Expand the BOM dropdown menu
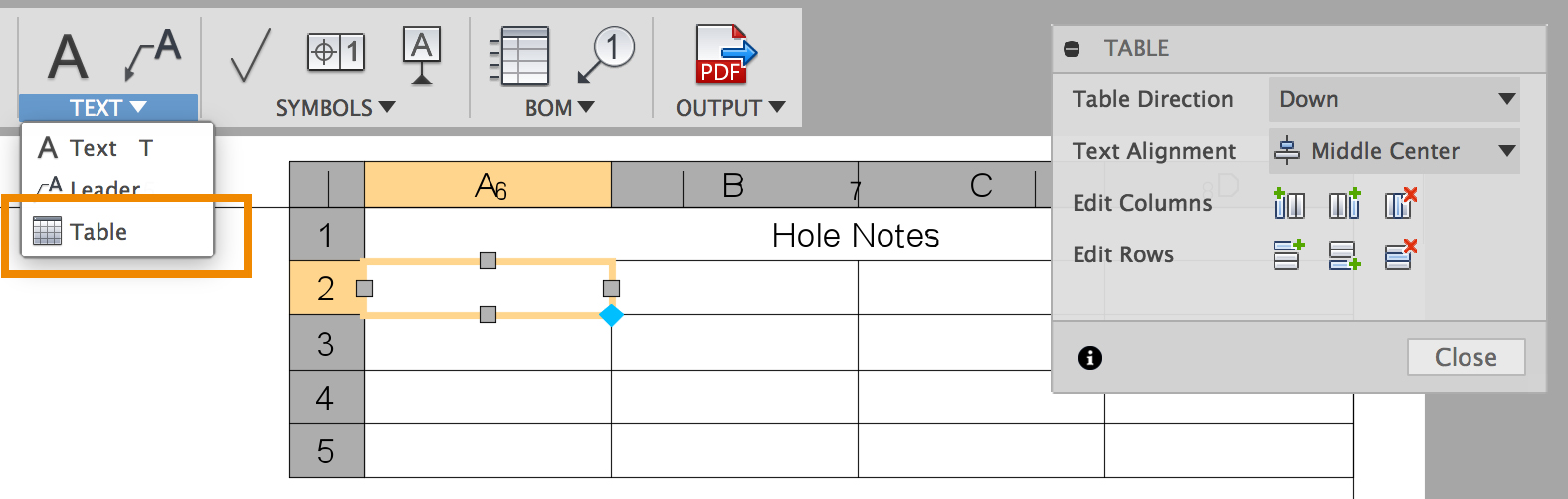1568x499 pixels. [559, 108]
